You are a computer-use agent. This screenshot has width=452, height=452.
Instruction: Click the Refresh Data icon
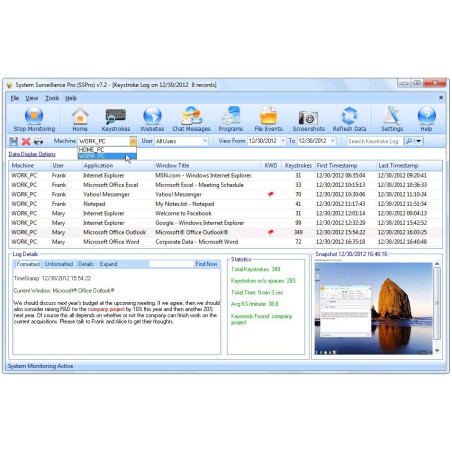click(x=349, y=119)
